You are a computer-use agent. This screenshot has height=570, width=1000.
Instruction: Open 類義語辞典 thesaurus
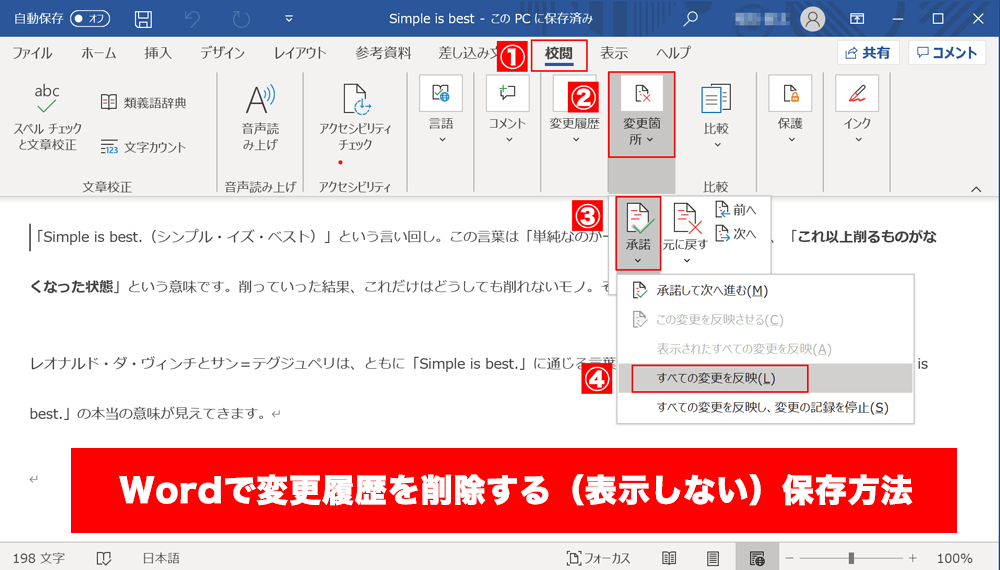point(143,102)
